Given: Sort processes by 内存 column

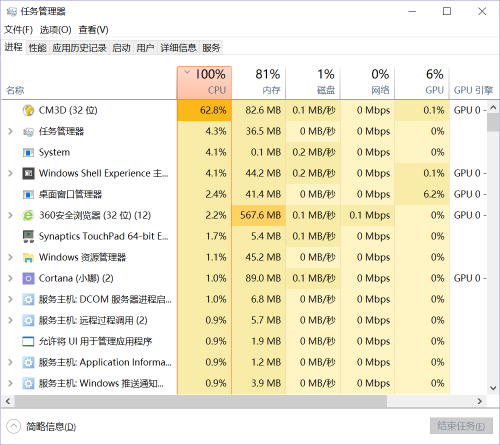Looking at the screenshot, I should point(259,83).
